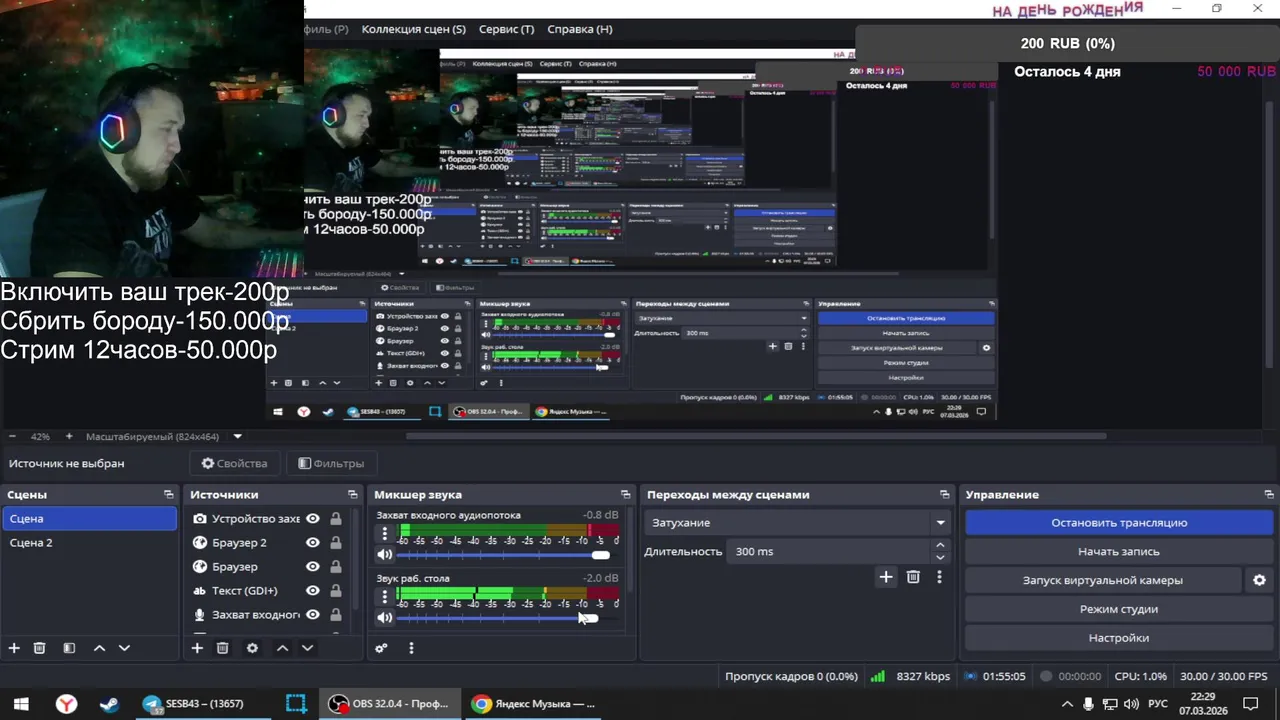Show hidden system tray icons chevron
This screenshot has height=720, width=1280.
[1066, 704]
